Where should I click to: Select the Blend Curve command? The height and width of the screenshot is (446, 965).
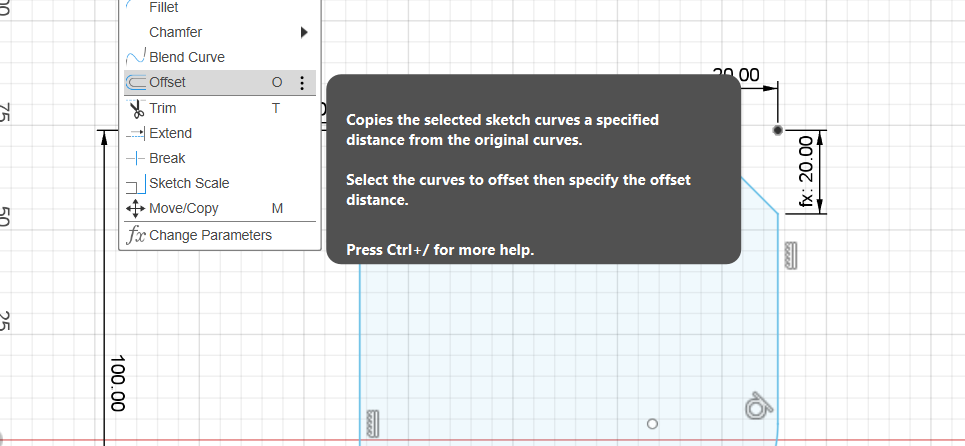[x=220, y=57]
